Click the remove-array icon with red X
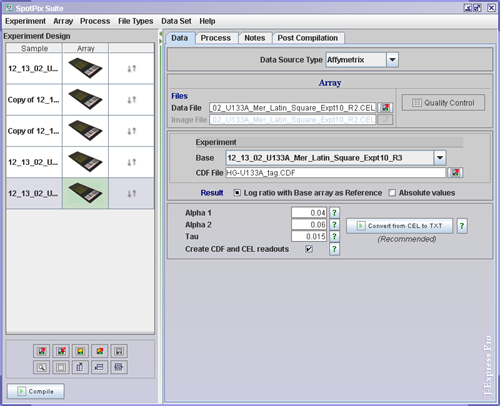Viewport: 500px width, 406px height. (x=61, y=351)
